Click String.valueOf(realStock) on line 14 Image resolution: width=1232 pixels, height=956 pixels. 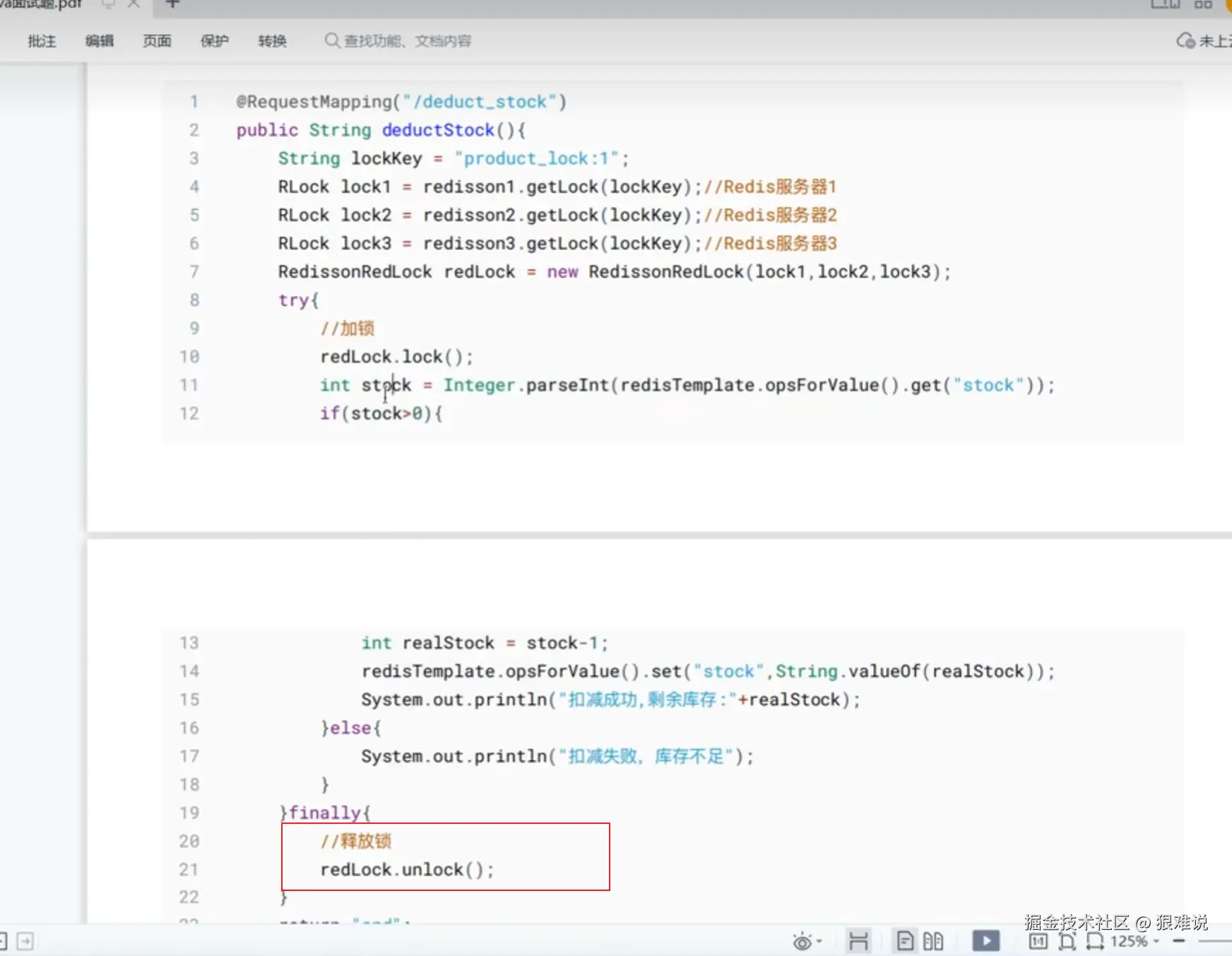[906, 671]
